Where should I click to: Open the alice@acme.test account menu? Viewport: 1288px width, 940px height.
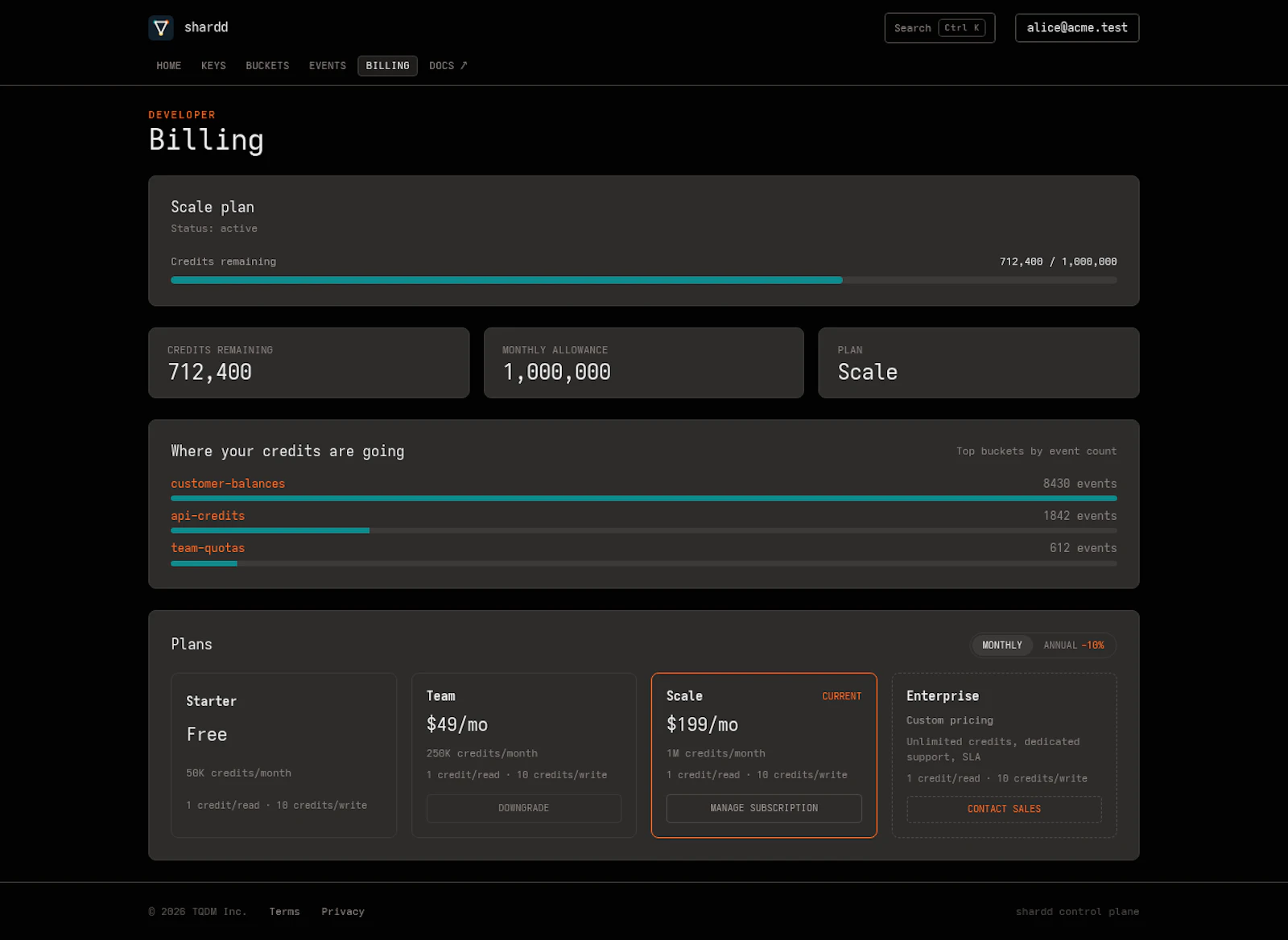1077,28
